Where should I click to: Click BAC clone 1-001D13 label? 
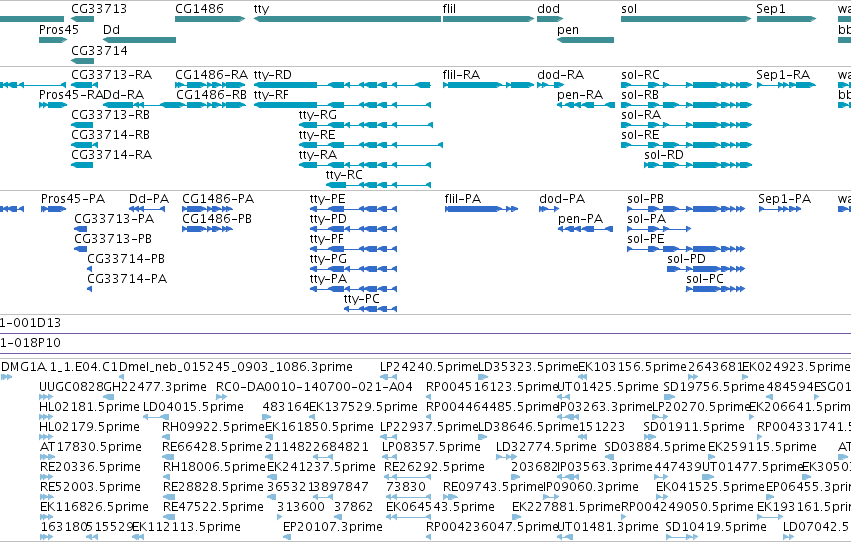pyautogui.click(x=30, y=323)
